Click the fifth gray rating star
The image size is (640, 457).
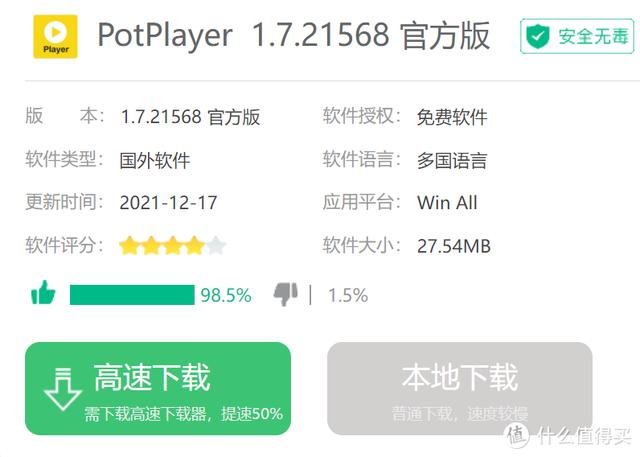click(x=215, y=245)
